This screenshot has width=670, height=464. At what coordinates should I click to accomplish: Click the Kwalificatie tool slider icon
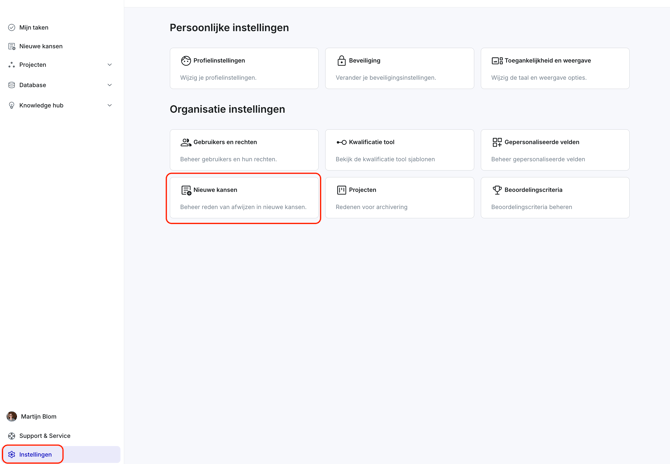pos(341,142)
